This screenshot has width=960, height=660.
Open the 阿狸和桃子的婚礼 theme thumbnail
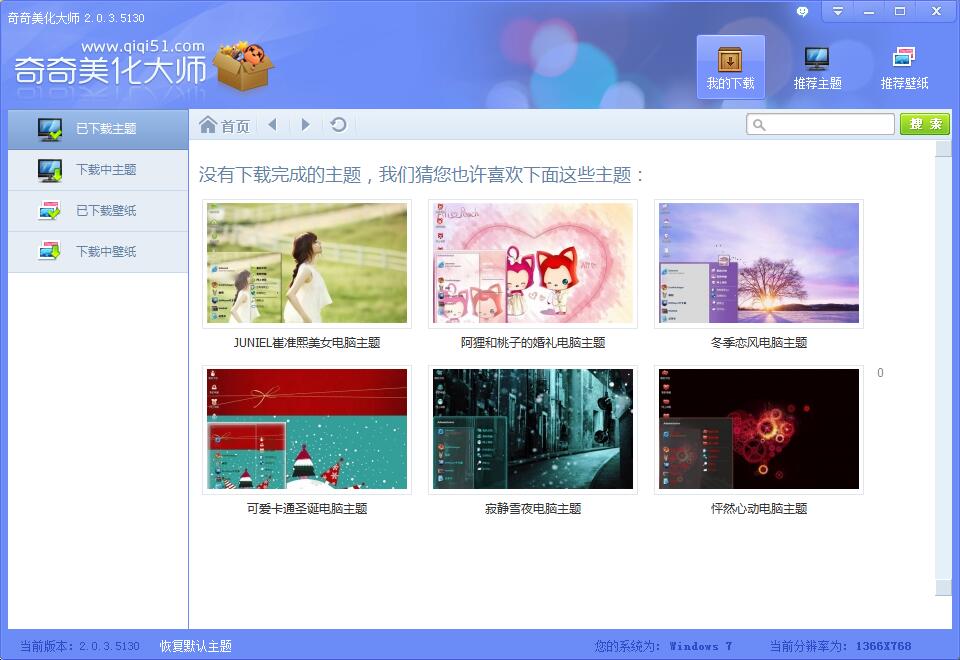533,264
